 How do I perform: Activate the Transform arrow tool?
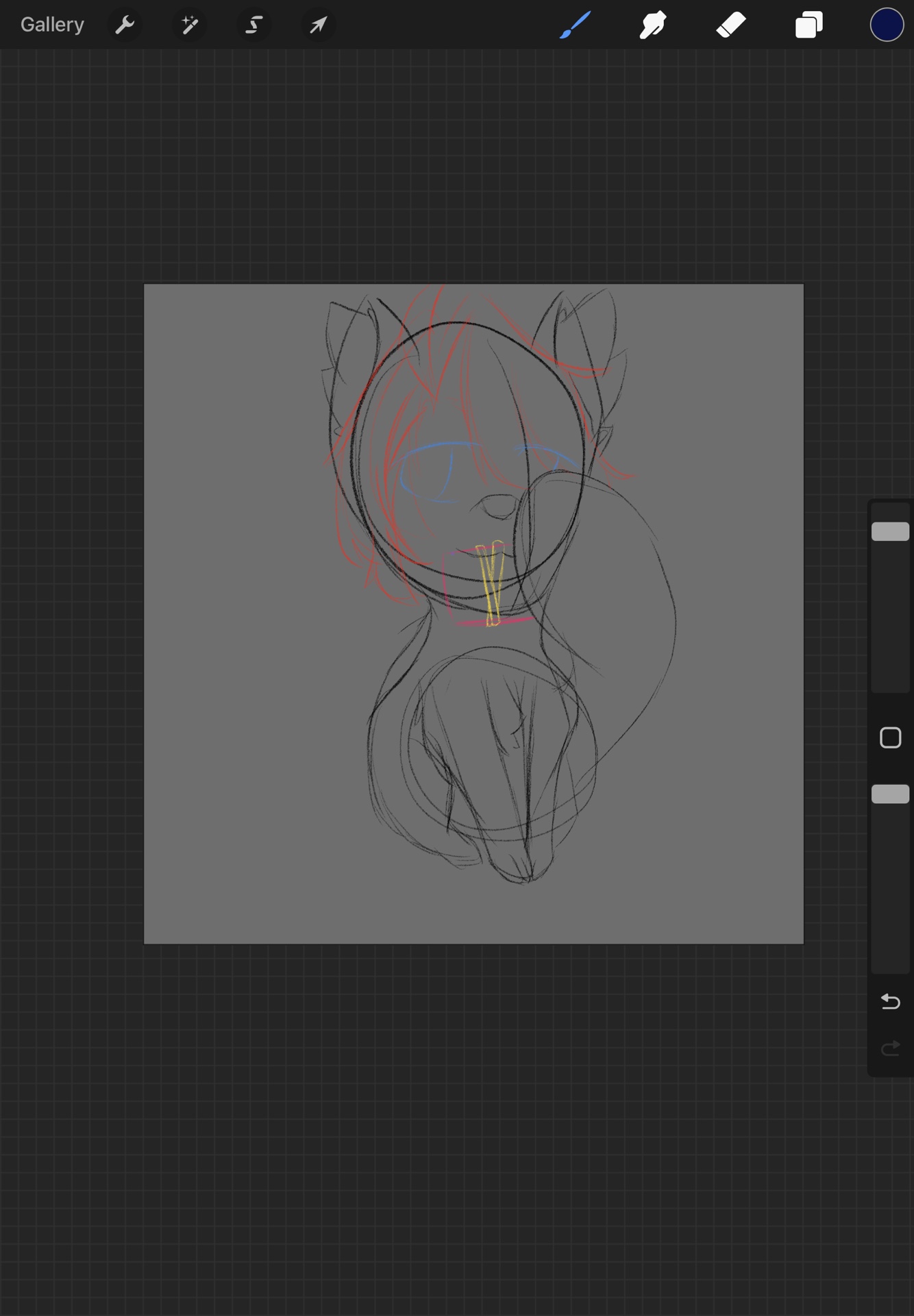pyautogui.click(x=318, y=25)
